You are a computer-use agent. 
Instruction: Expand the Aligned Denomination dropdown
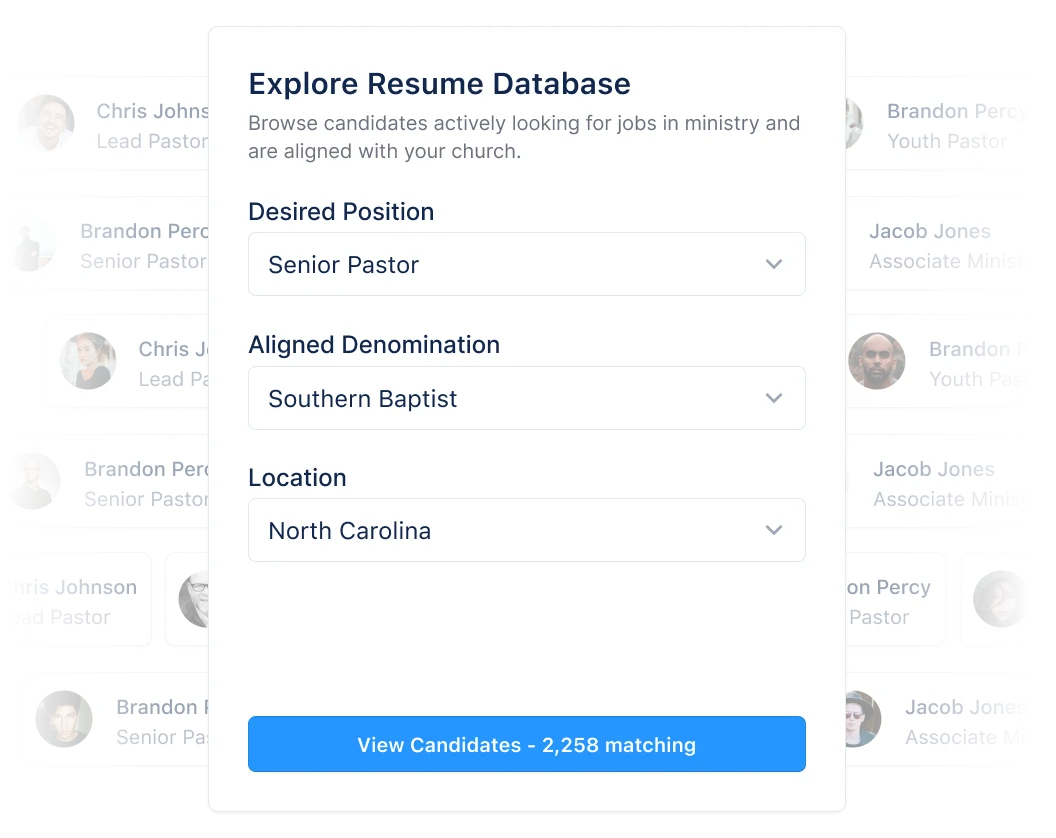pyautogui.click(x=773, y=398)
